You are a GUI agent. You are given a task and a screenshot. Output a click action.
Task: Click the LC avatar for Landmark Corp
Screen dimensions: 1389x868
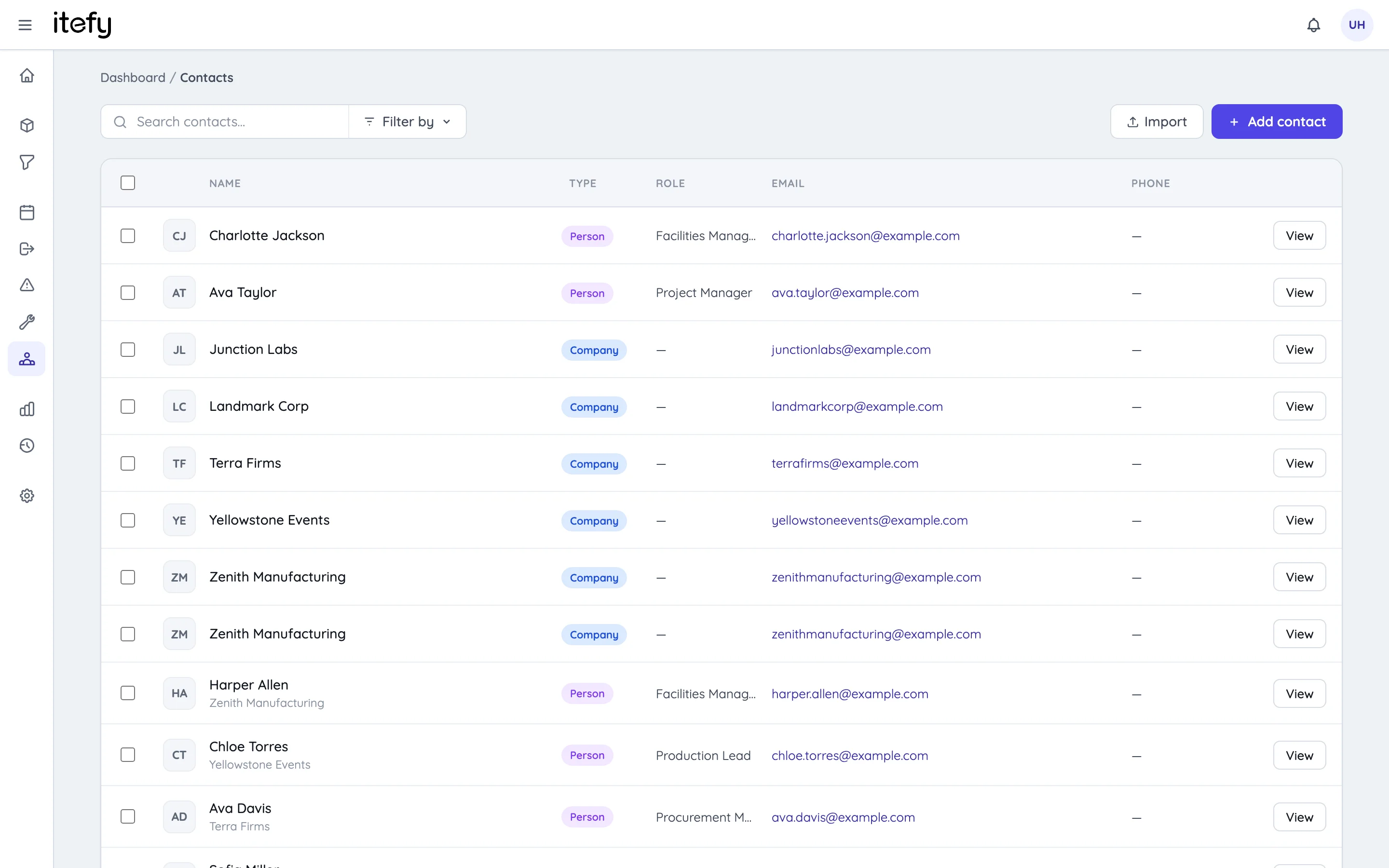click(x=179, y=406)
